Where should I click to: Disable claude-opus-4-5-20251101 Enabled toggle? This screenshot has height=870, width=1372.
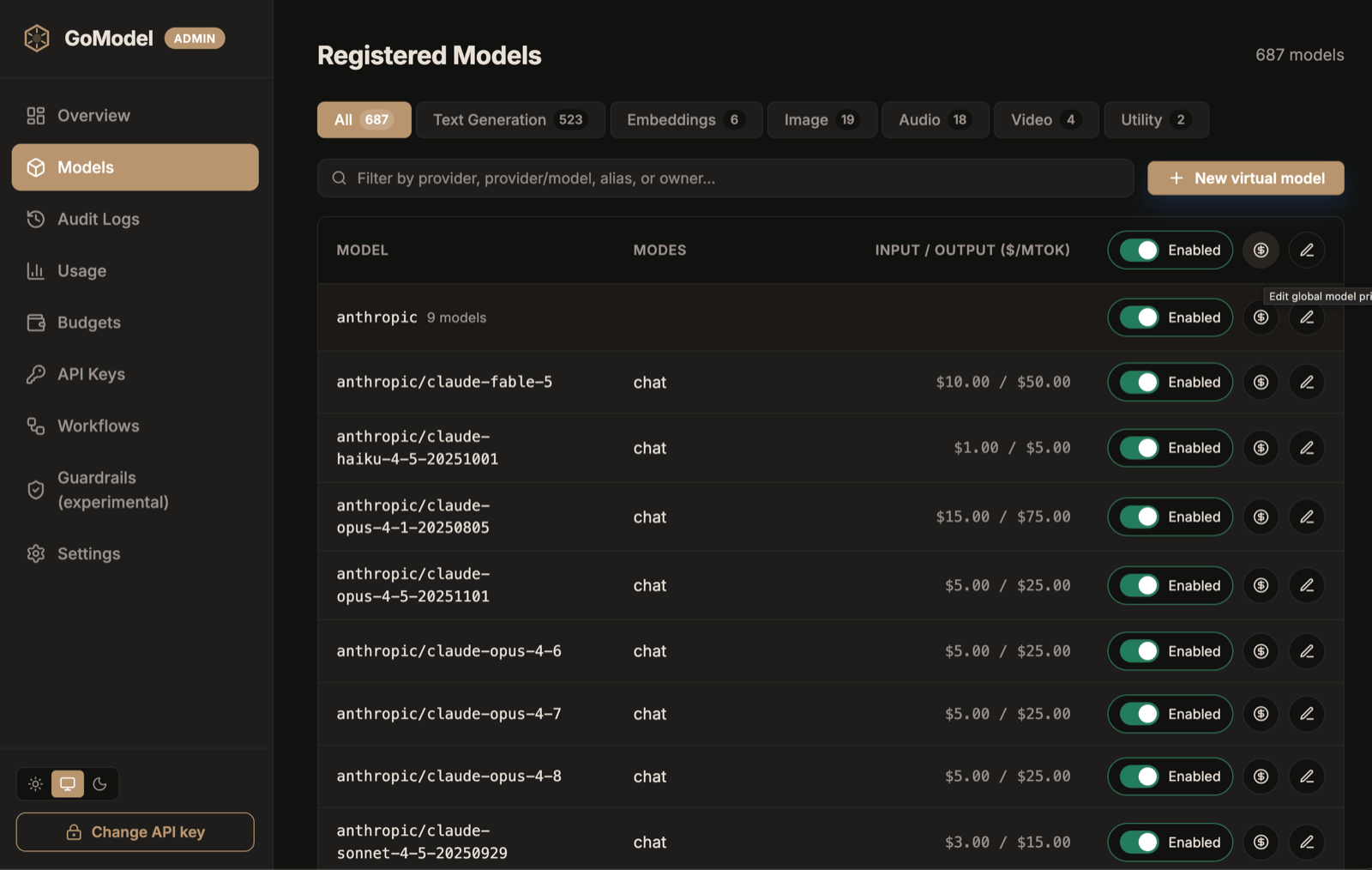click(1170, 585)
